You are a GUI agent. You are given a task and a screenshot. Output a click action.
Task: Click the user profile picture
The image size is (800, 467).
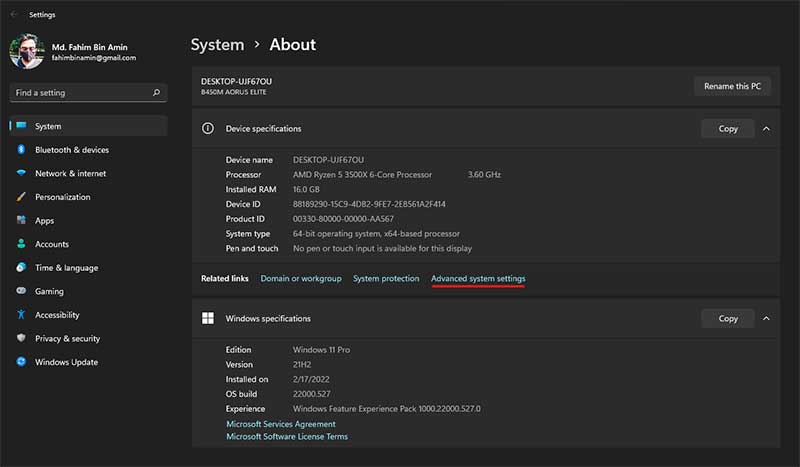click(x=27, y=52)
